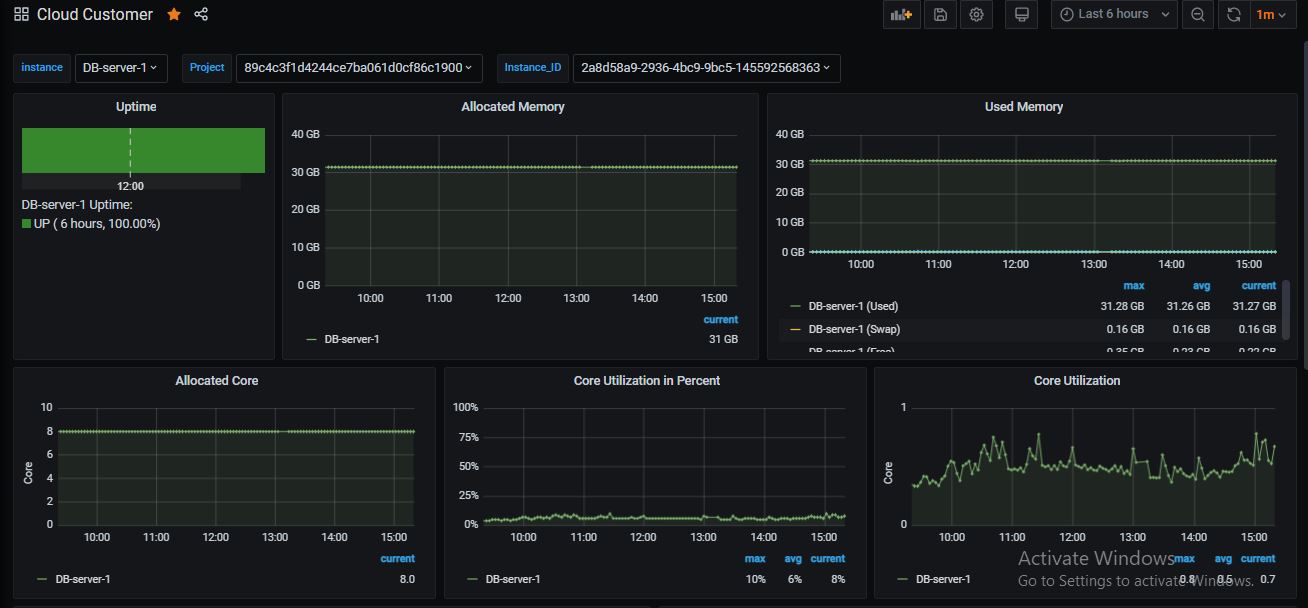Screen dimensions: 1308x608
Task: Toggle DB-server-1 series in Allocated Core legend
Action: pyautogui.click(x=83, y=579)
